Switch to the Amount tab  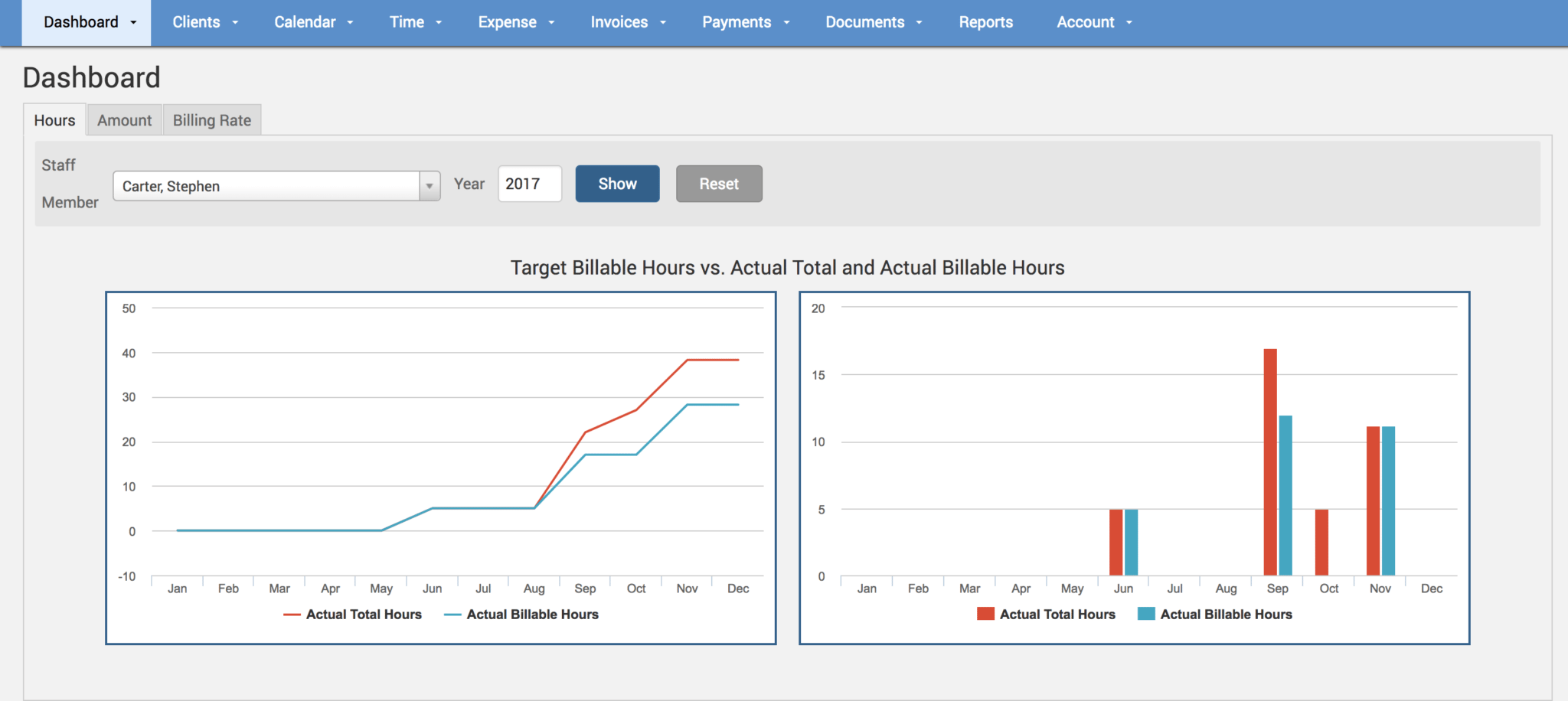pyautogui.click(x=124, y=120)
